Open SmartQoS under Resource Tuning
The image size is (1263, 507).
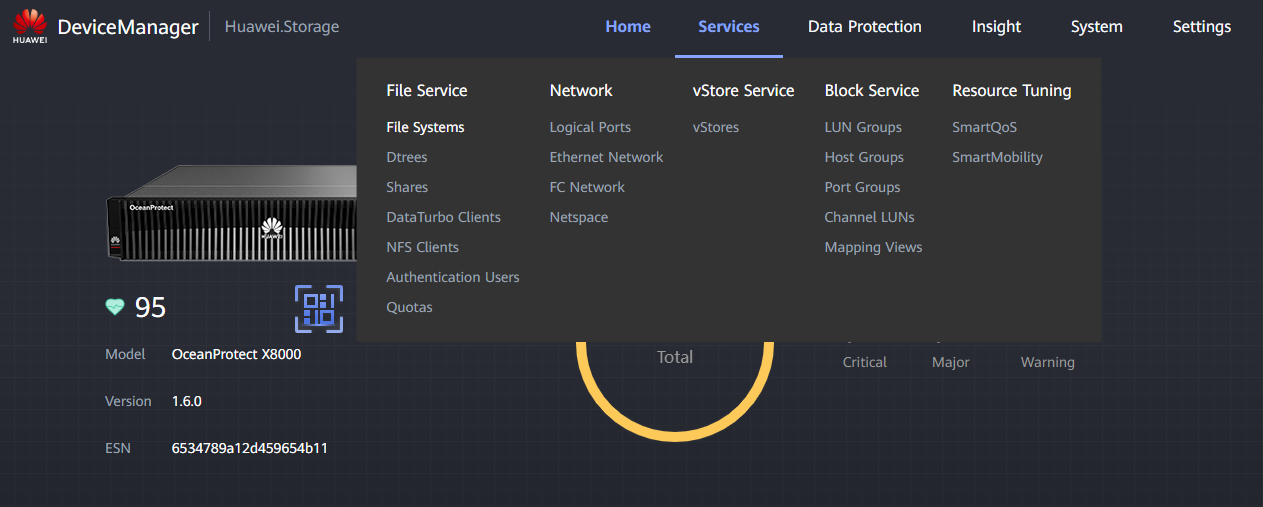tap(985, 127)
